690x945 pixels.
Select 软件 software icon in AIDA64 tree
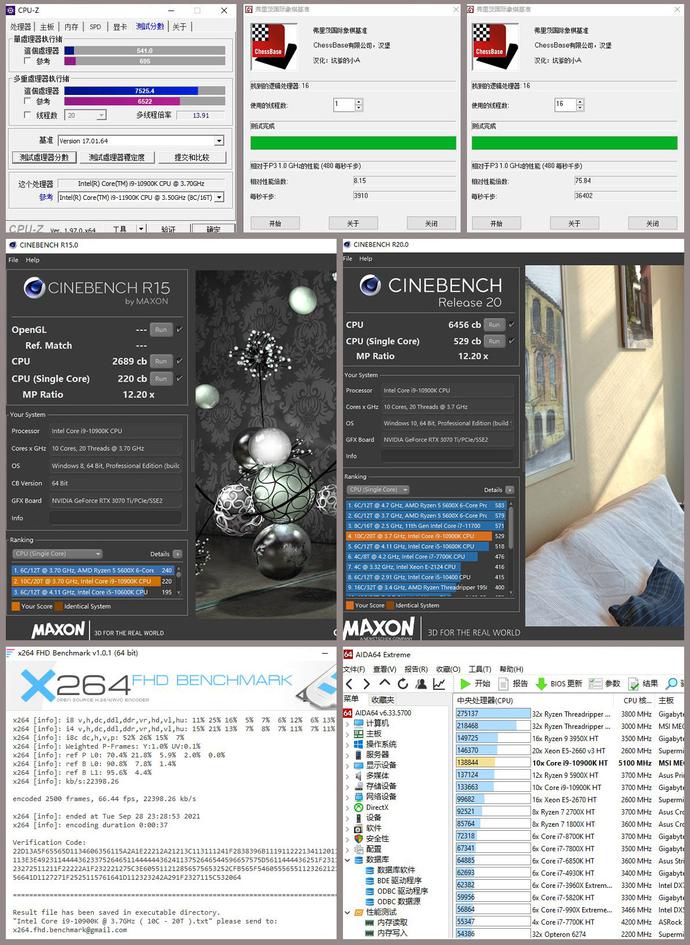click(359, 828)
